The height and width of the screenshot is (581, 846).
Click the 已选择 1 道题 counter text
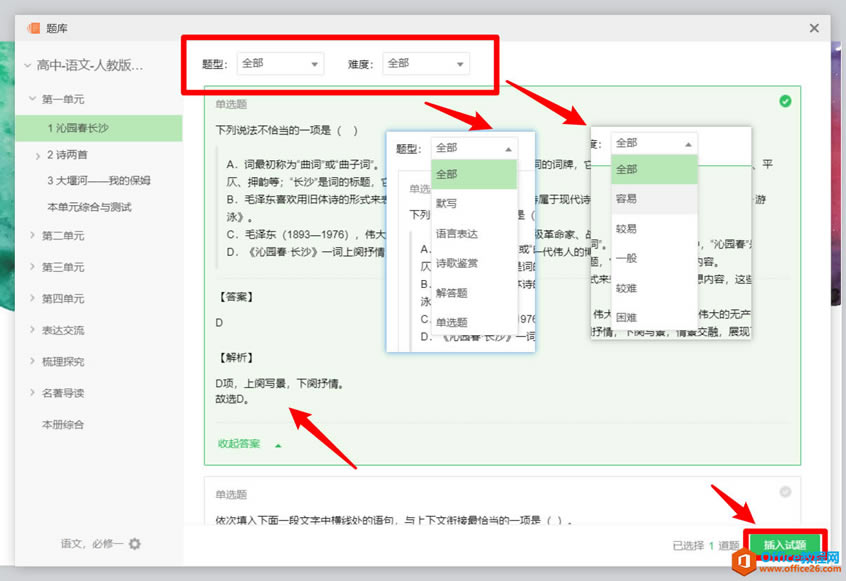pyautogui.click(x=706, y=545)
